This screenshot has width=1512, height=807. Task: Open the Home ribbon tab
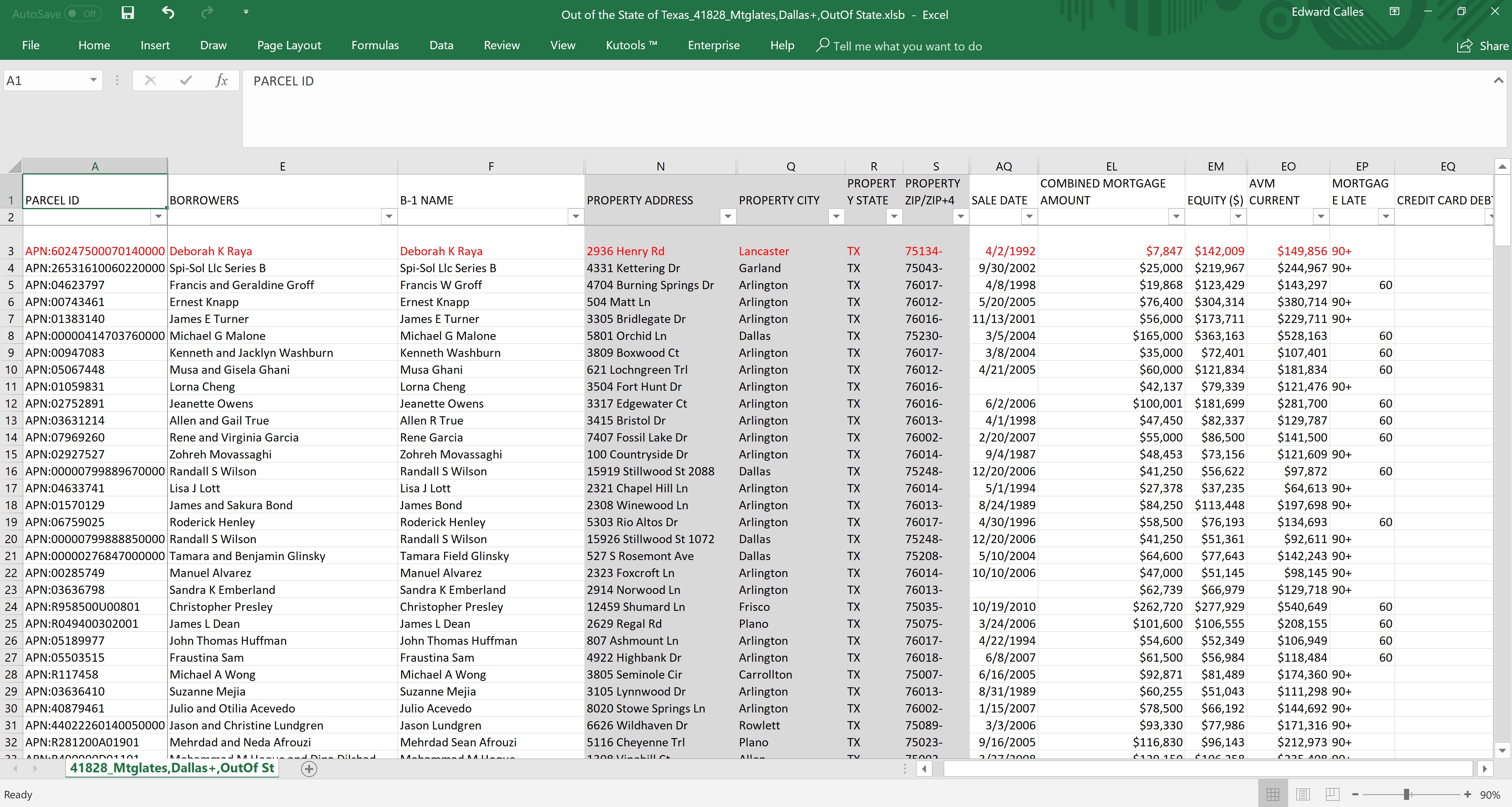(94, 45)
